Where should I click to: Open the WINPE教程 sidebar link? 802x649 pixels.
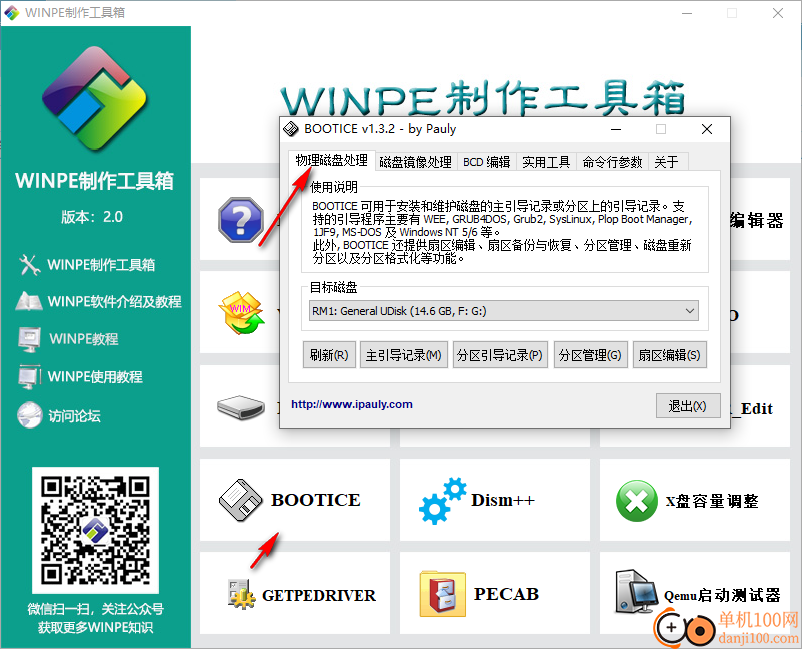pyautogui.click(x=83, y=339)
